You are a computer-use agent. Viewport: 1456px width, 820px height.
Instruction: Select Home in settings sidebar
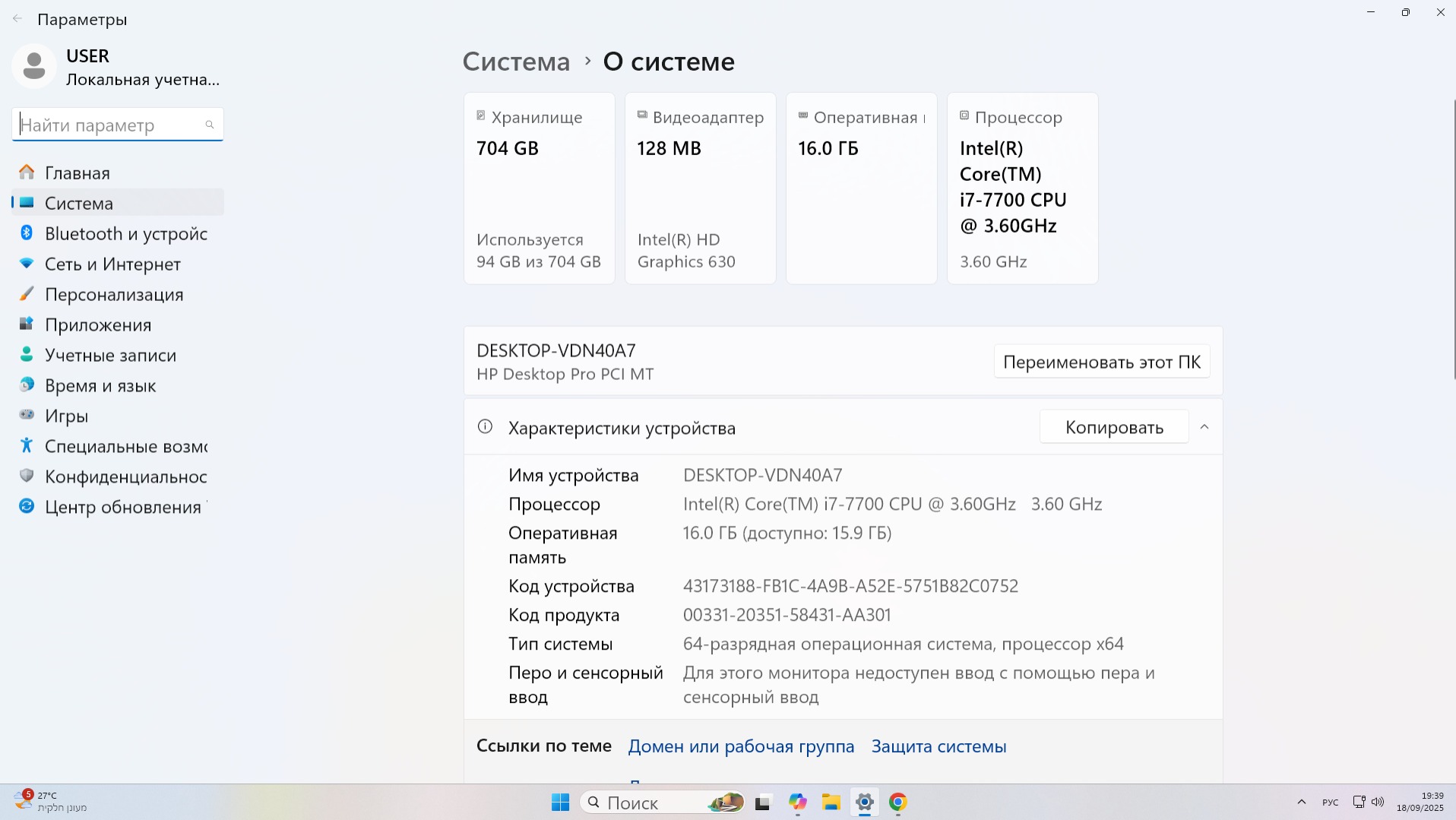point(77,173)
